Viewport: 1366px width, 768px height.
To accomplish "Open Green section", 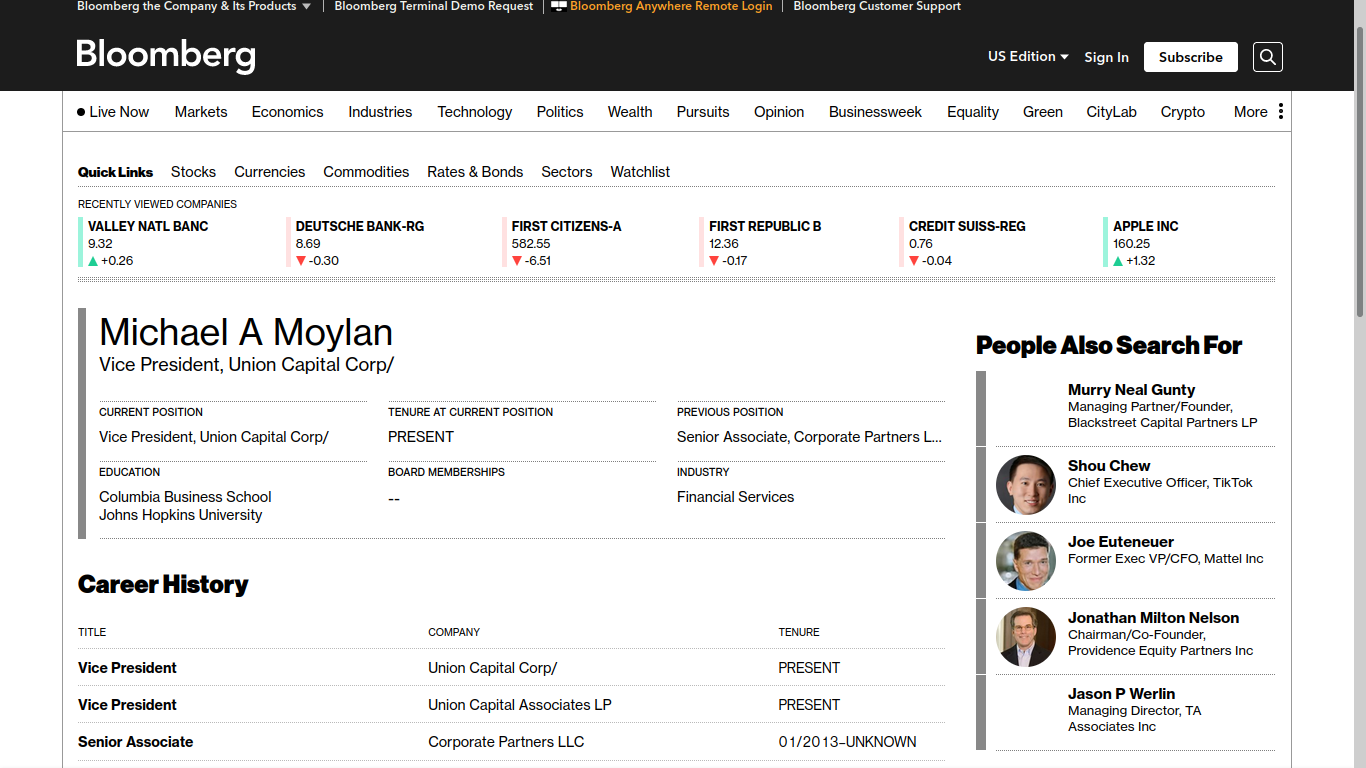I will (1043, 112).
